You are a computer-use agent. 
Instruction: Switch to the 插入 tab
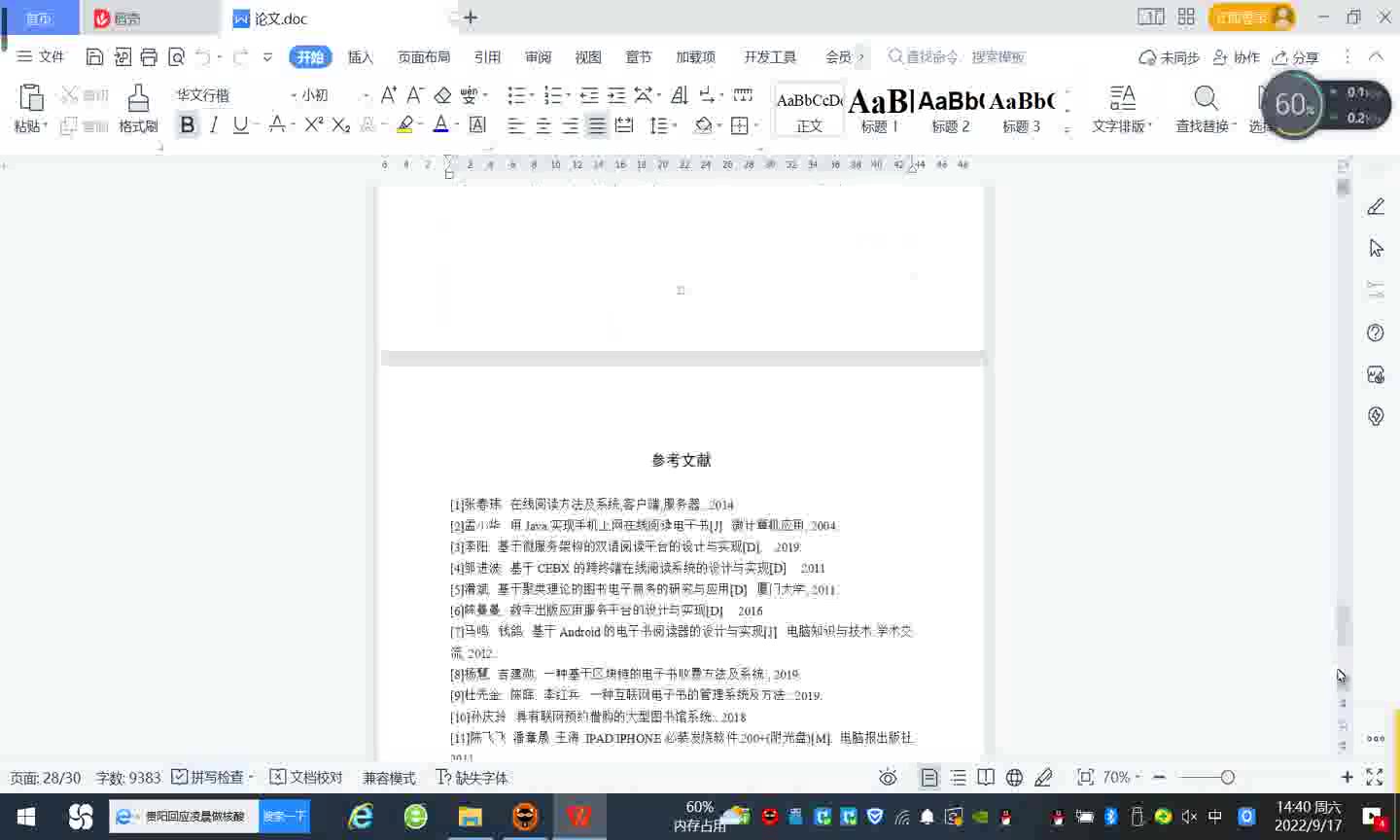(361, 57)
